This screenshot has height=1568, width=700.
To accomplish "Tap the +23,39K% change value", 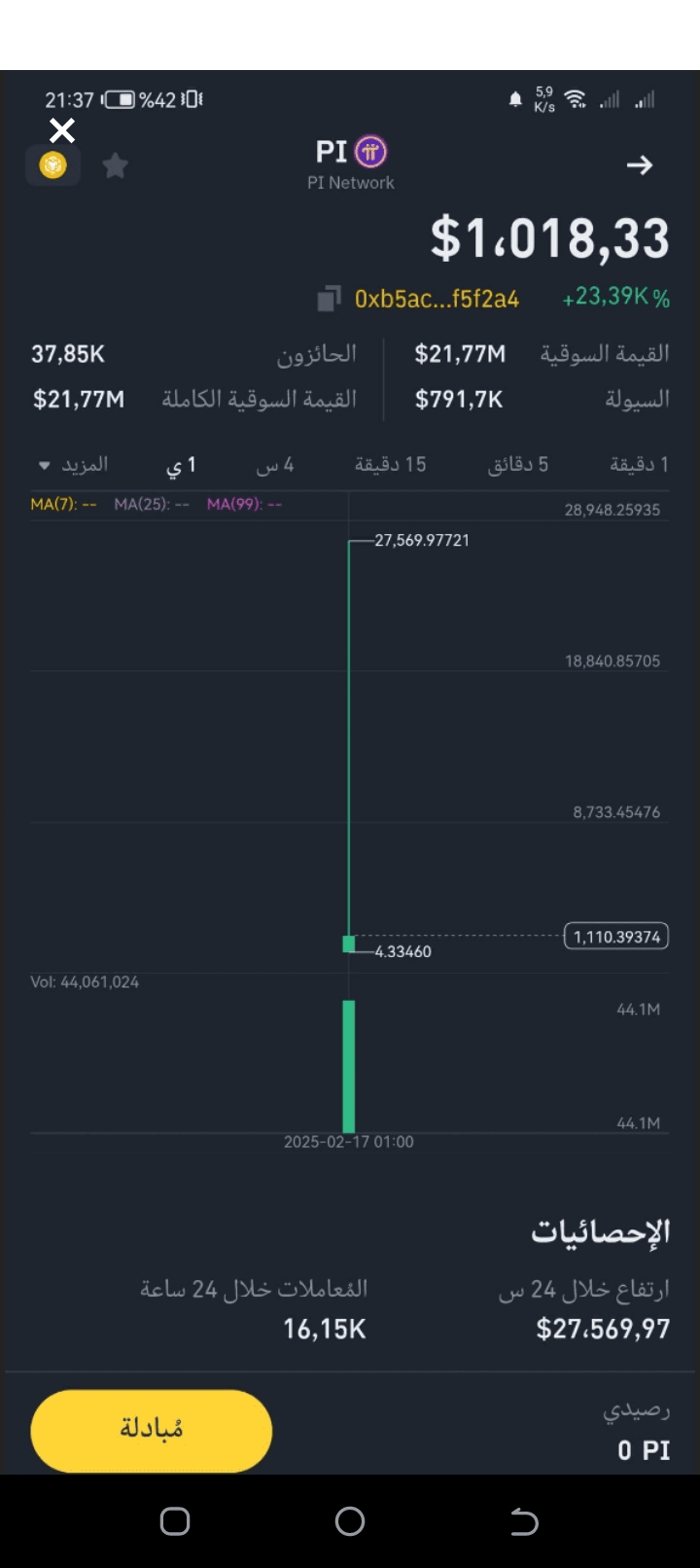I will (x=616, y=297).
